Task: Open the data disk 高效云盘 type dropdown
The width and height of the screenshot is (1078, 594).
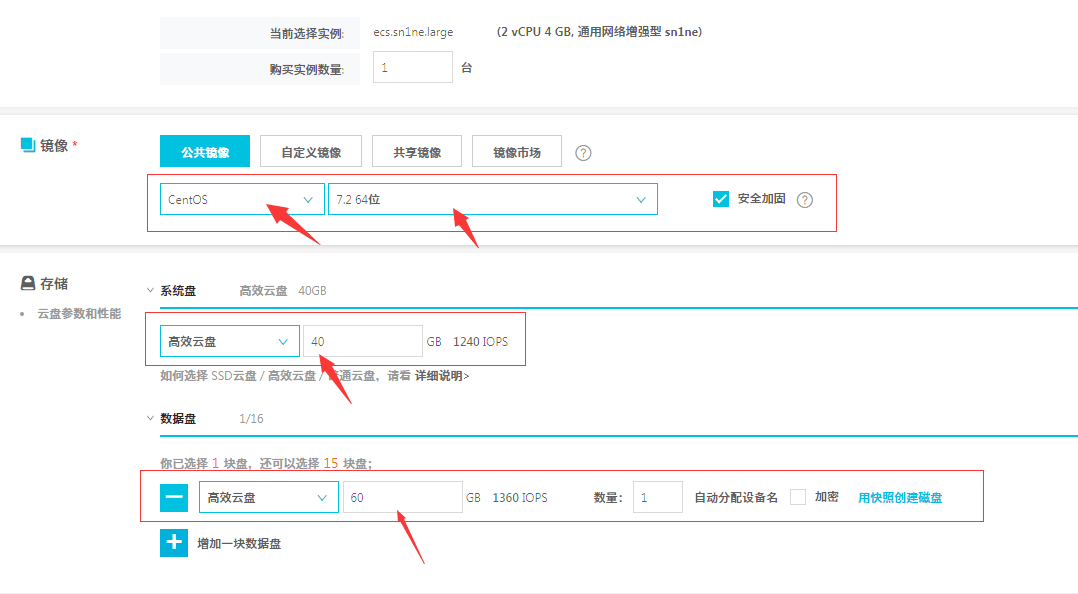Action: click(268, 497)
